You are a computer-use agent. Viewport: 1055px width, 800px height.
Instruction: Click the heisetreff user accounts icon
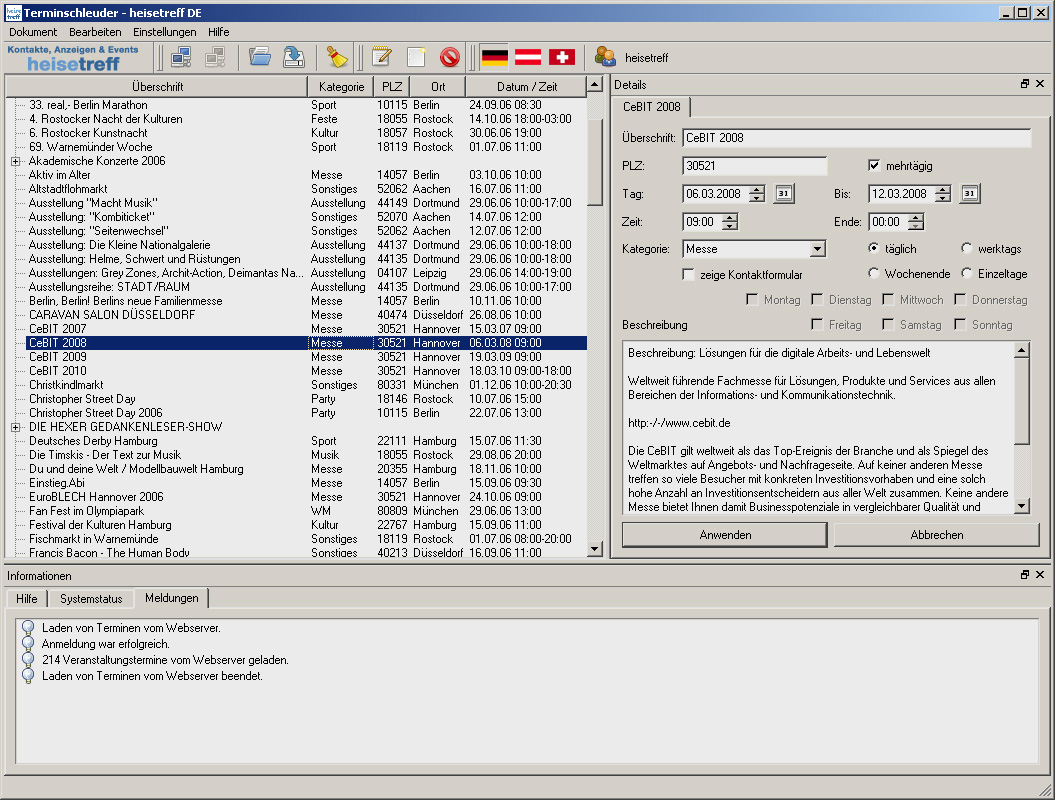pos(606,58)
